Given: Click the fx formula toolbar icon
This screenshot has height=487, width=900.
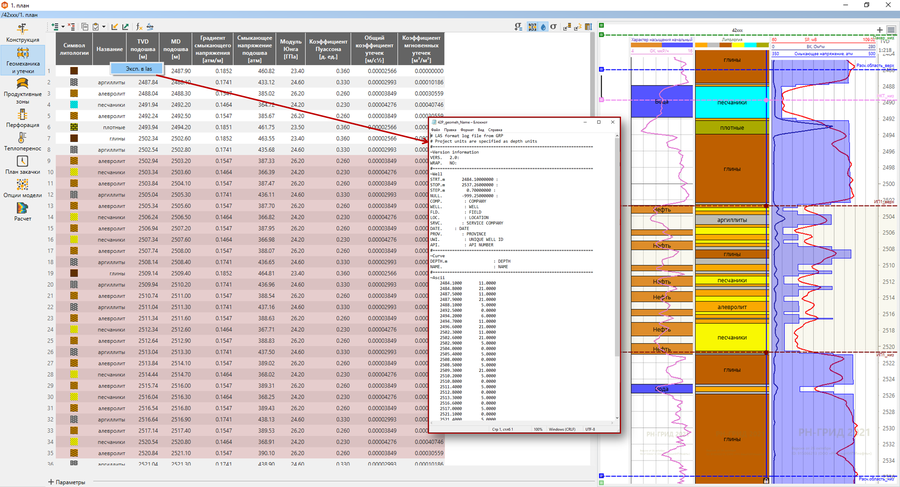Looking at the screenshot, I should coord(138,26).
